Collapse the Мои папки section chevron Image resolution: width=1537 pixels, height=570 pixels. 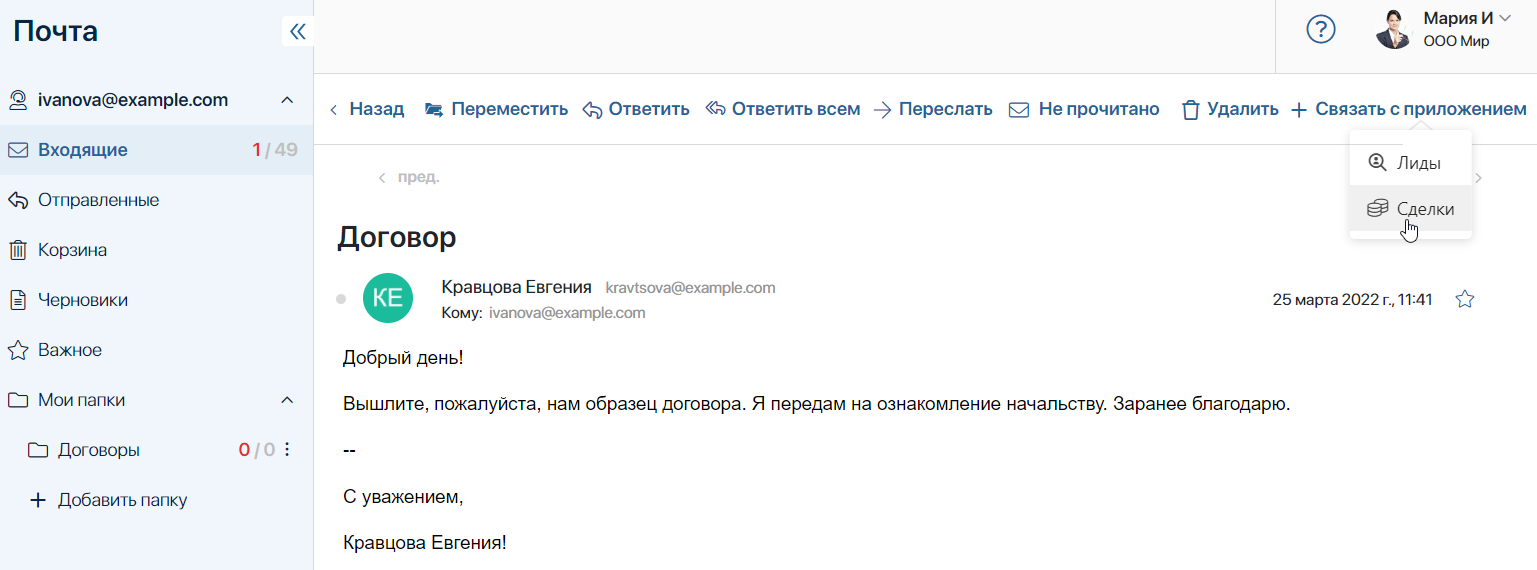(286, 400)
